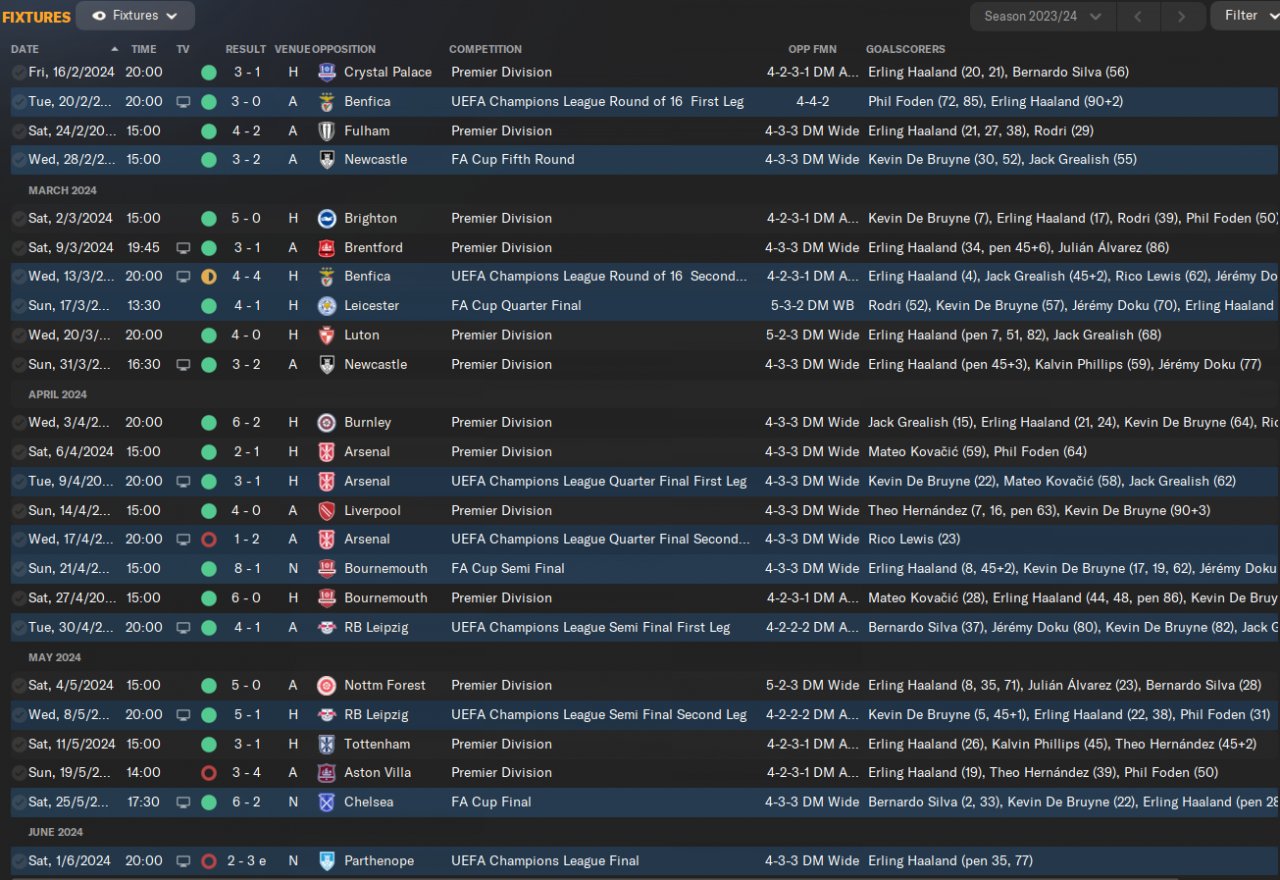The height and width of the screenshot is (880, 1280).
Task: Click goalscorers 'Erling Haaland (pen 35, 77)'
Action: tap(950, 861)
